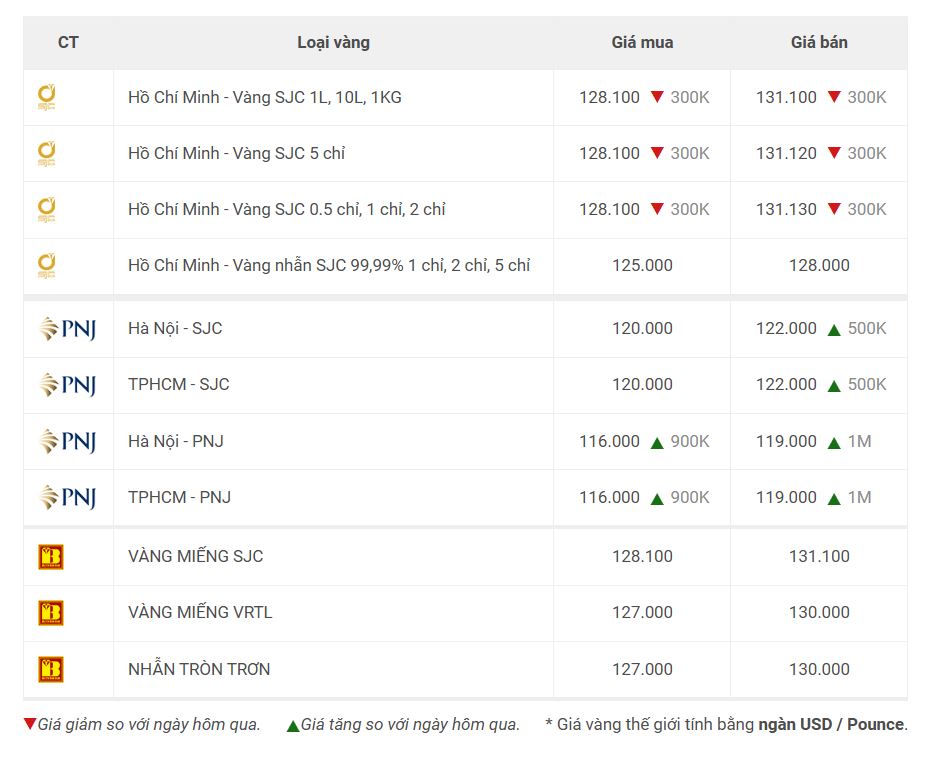Select Hà Nội - PNJ gold type text
The width and height of the screenshot is (931, 759).
tap(175, 441)
